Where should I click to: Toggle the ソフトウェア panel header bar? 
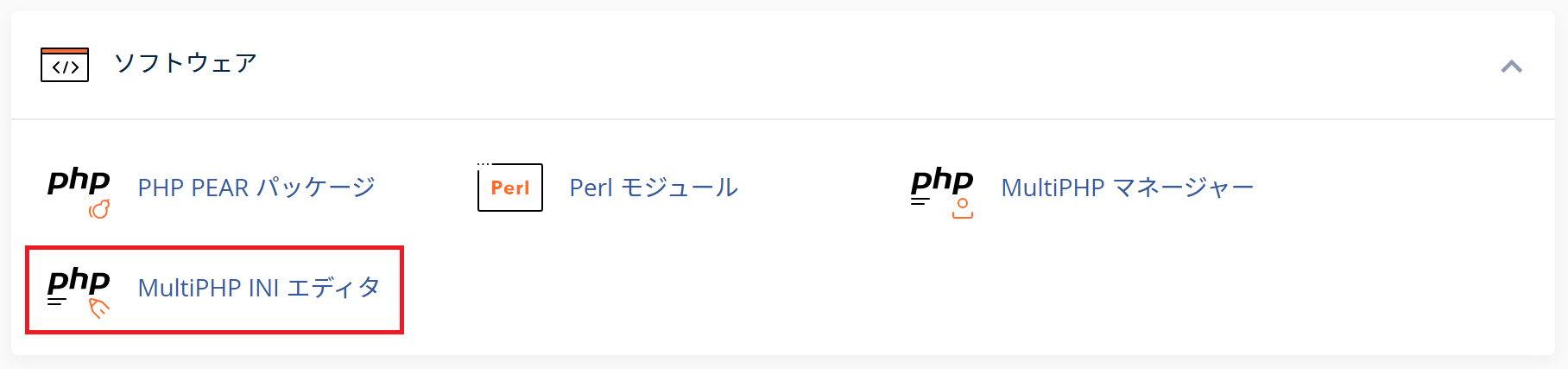[783, 65]
